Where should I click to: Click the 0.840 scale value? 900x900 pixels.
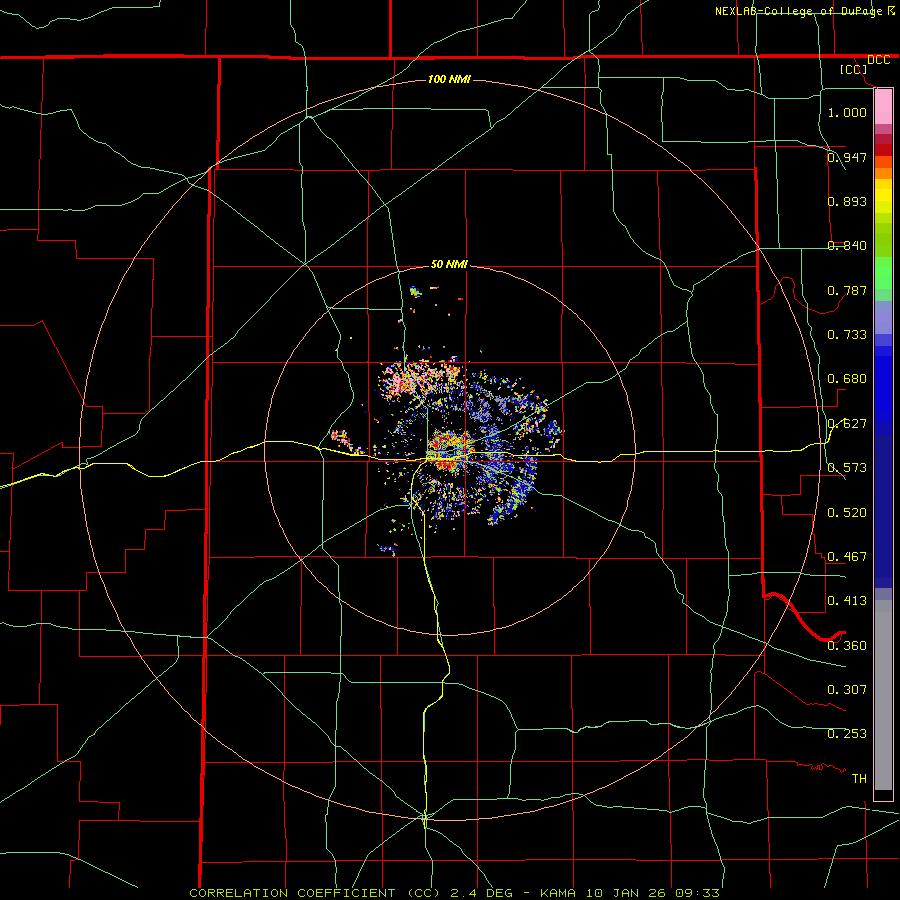pos(847,246)
